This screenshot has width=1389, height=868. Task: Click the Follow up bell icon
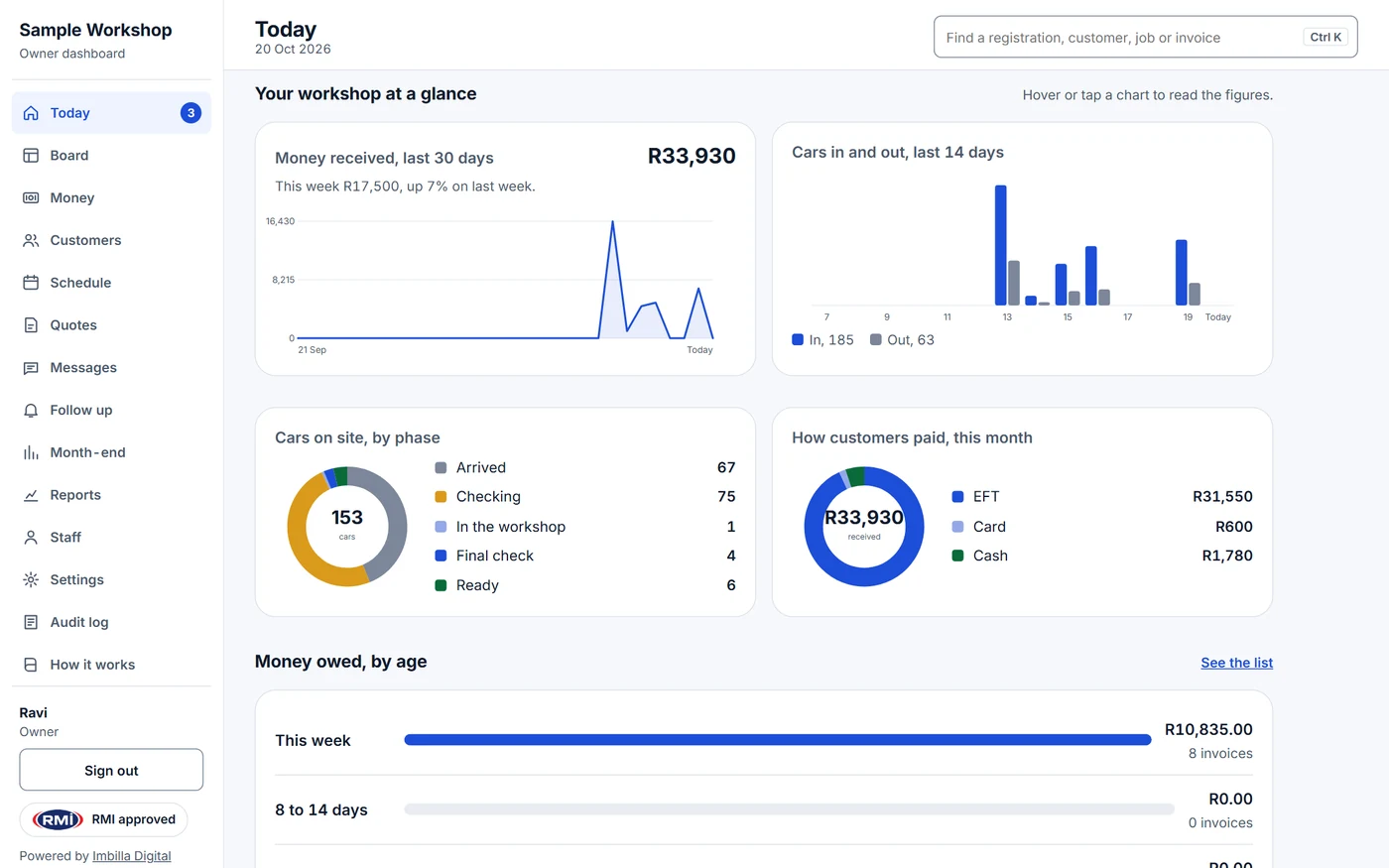click(31, 410)
